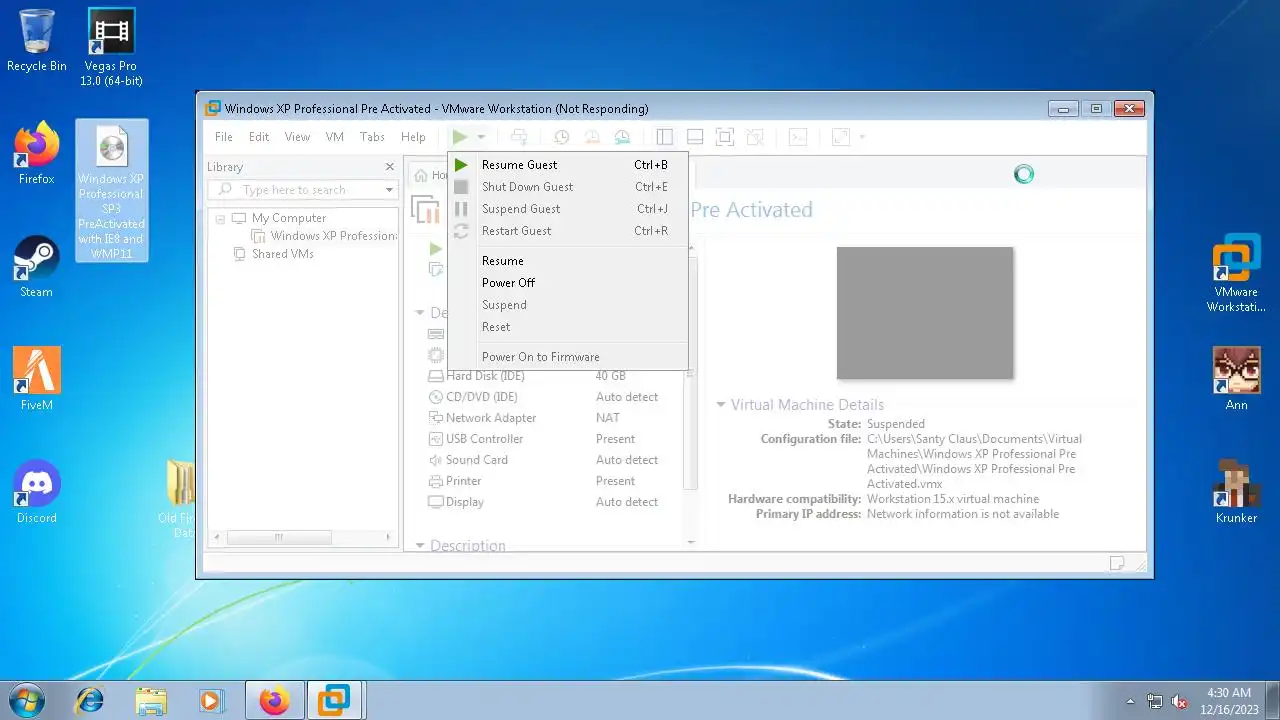Open Internet Explorer from the taskbar
The image size is (1280, 720).
90,701
